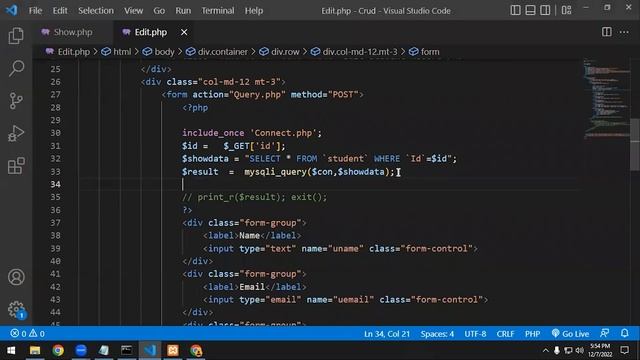Click the editor minimap
Viewport: 640px width, 360px height.
[607, 98]
